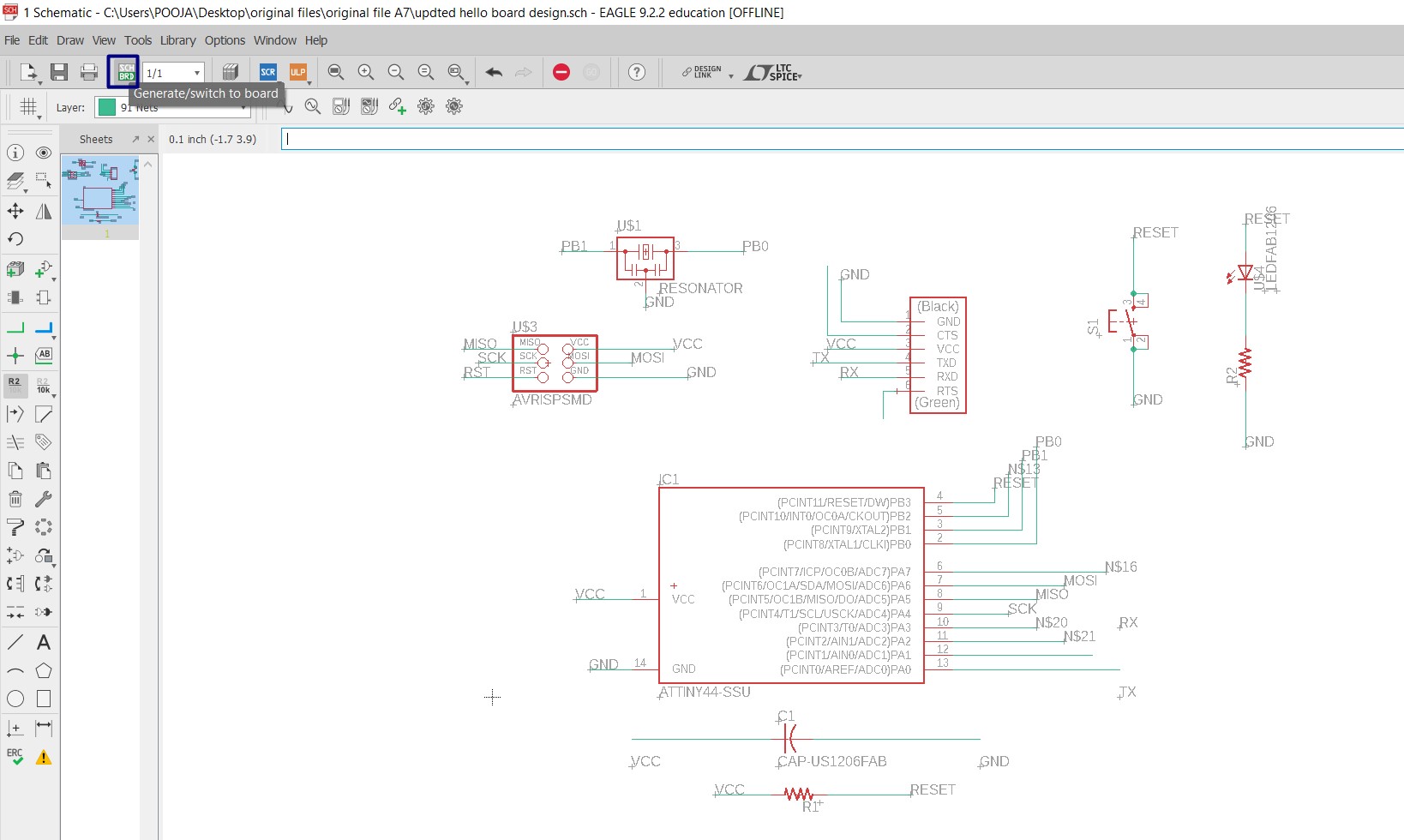Click the Generate/switch to board icon

(126, 72)
